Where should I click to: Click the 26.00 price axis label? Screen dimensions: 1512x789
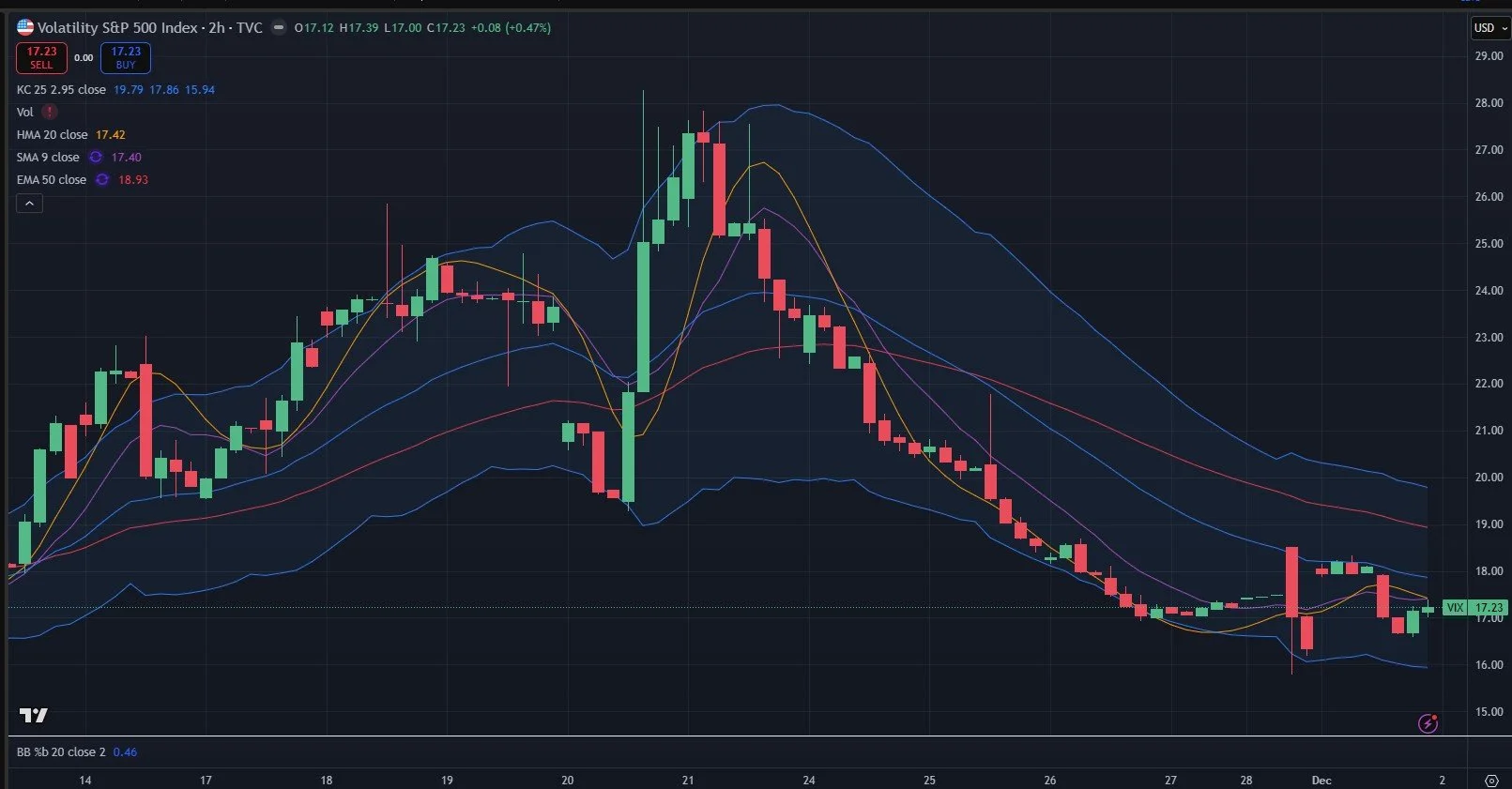coord(1489,197)
